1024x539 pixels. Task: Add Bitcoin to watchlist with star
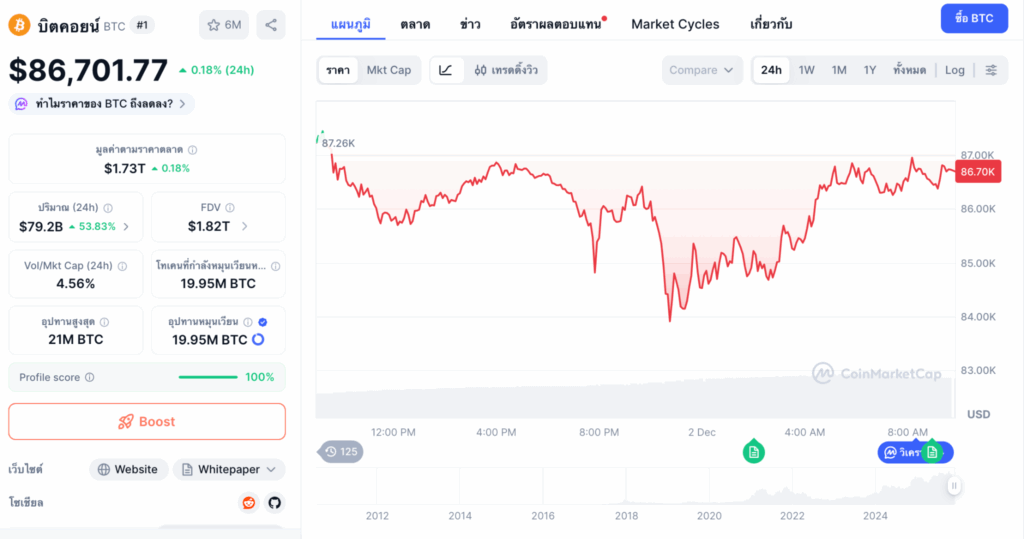point(224,24)
